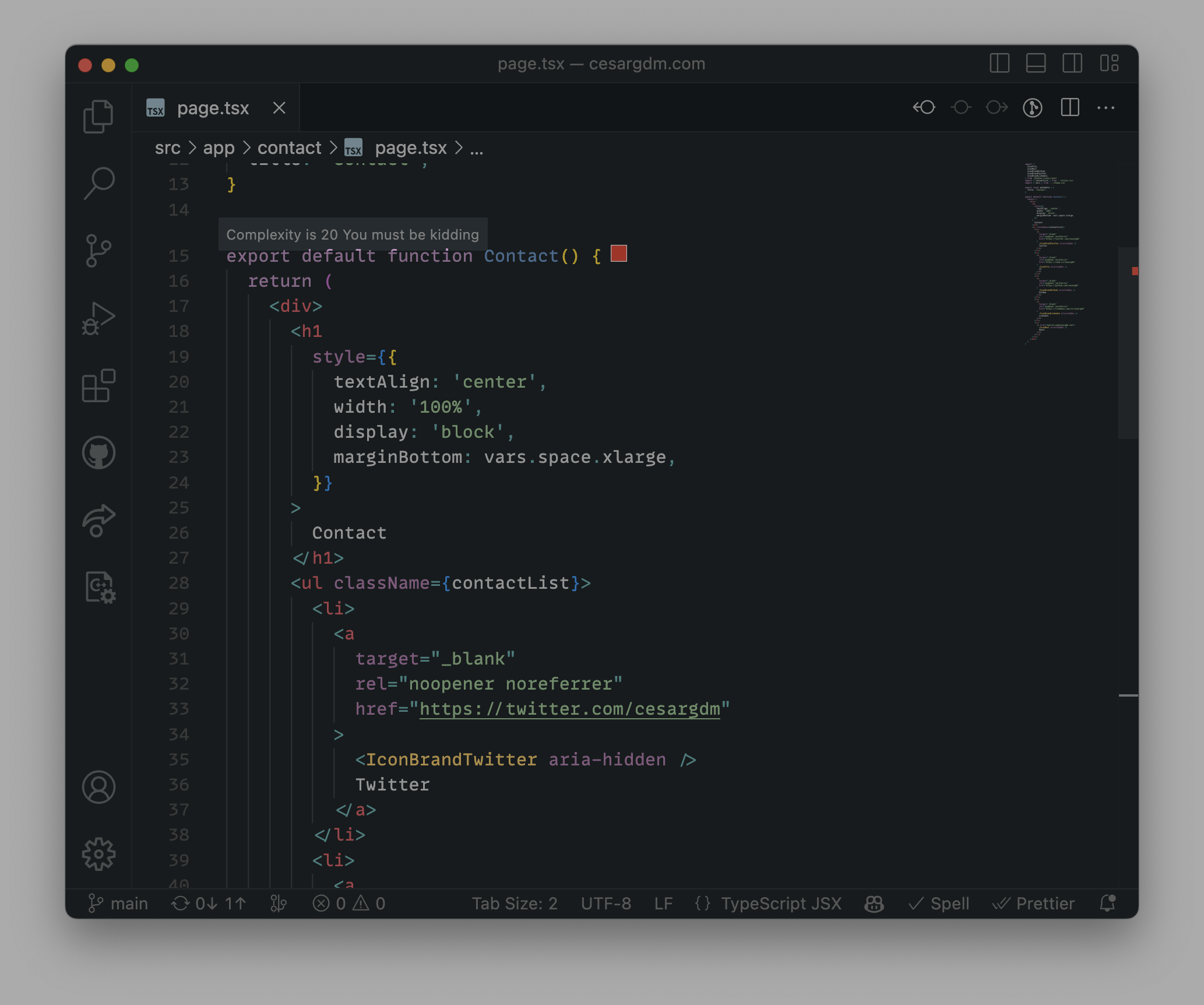Open the Extensions view
This screenshot has width=1204, height=1005.
tap(98, 385)
